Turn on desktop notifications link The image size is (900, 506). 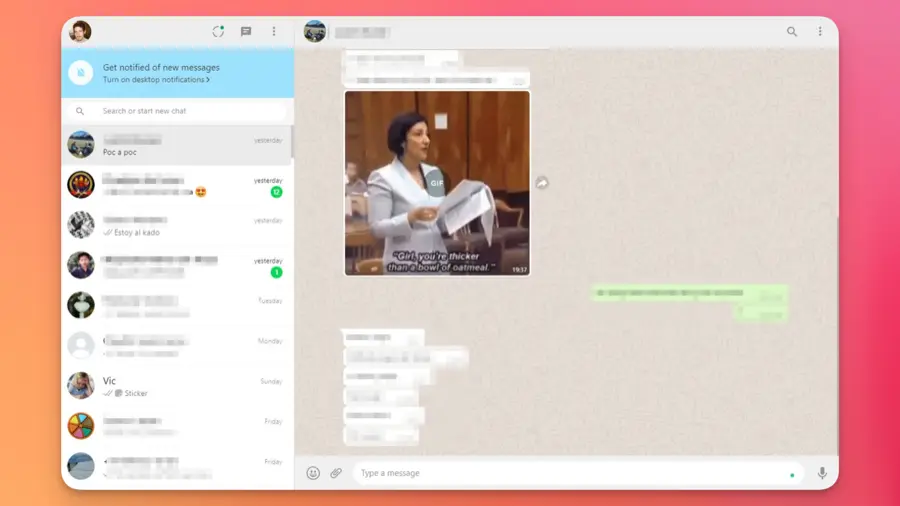pos(156,80)
